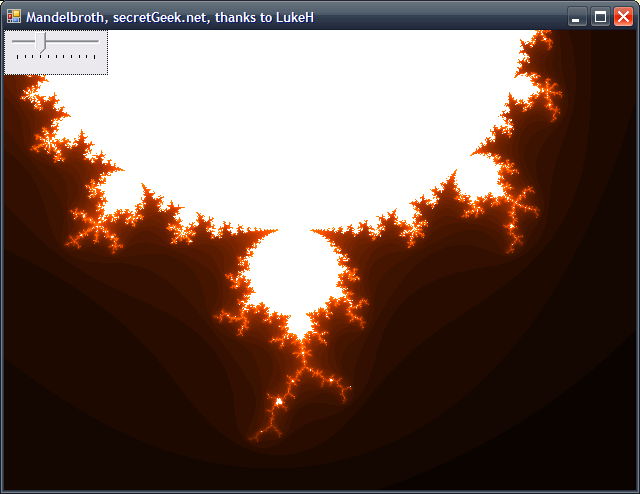Click the application icon in title bar

click(x=14, y=17)
